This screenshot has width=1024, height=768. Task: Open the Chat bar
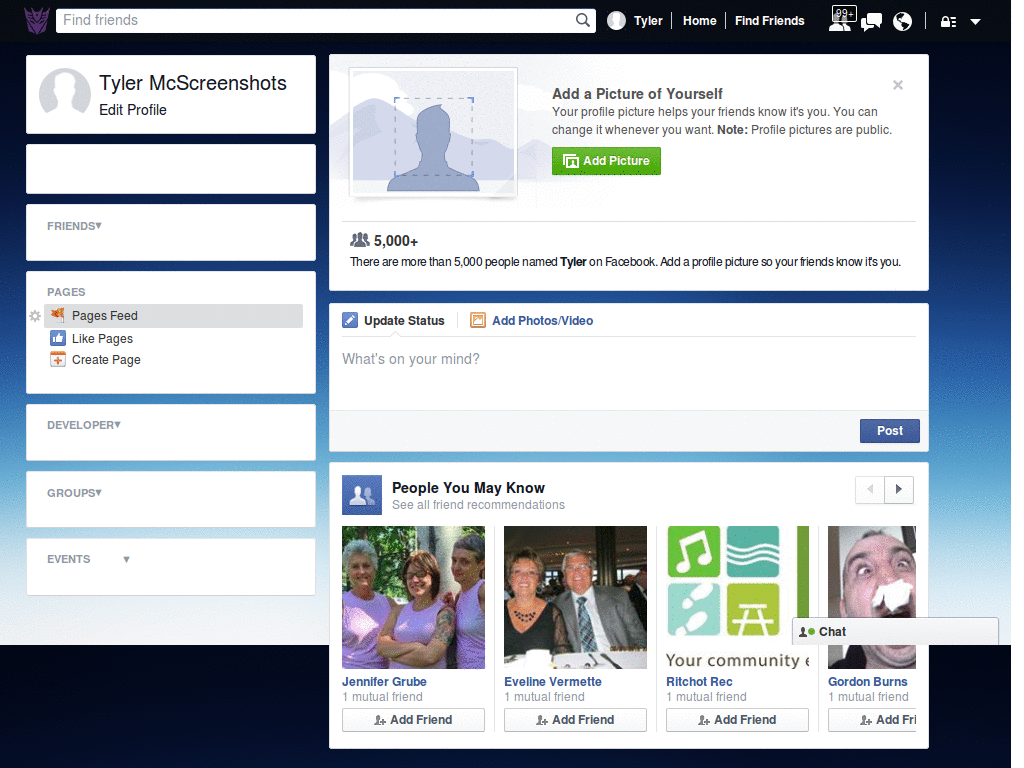tap(895, 632)
